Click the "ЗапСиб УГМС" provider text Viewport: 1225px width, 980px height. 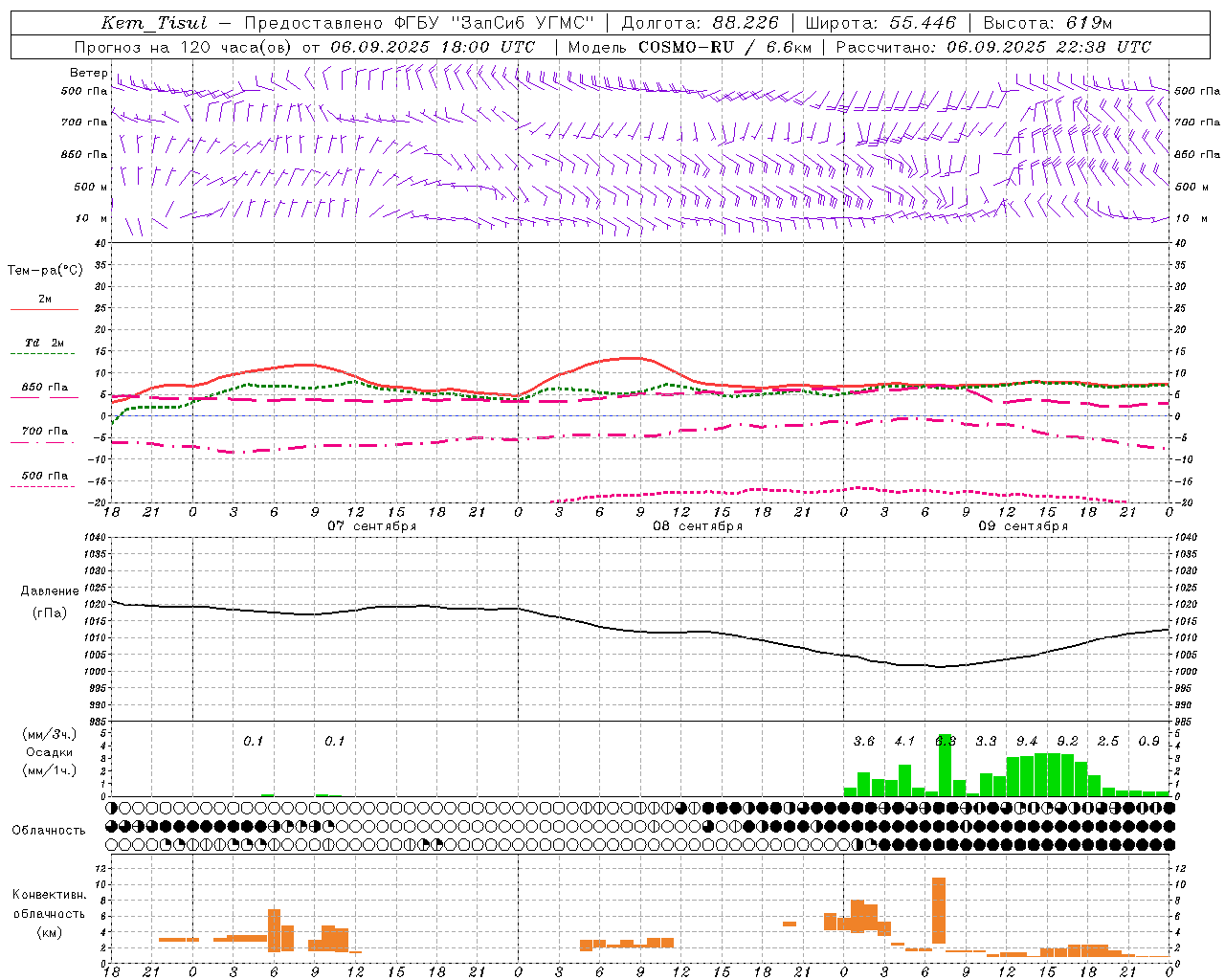click(x=523, y=23)
